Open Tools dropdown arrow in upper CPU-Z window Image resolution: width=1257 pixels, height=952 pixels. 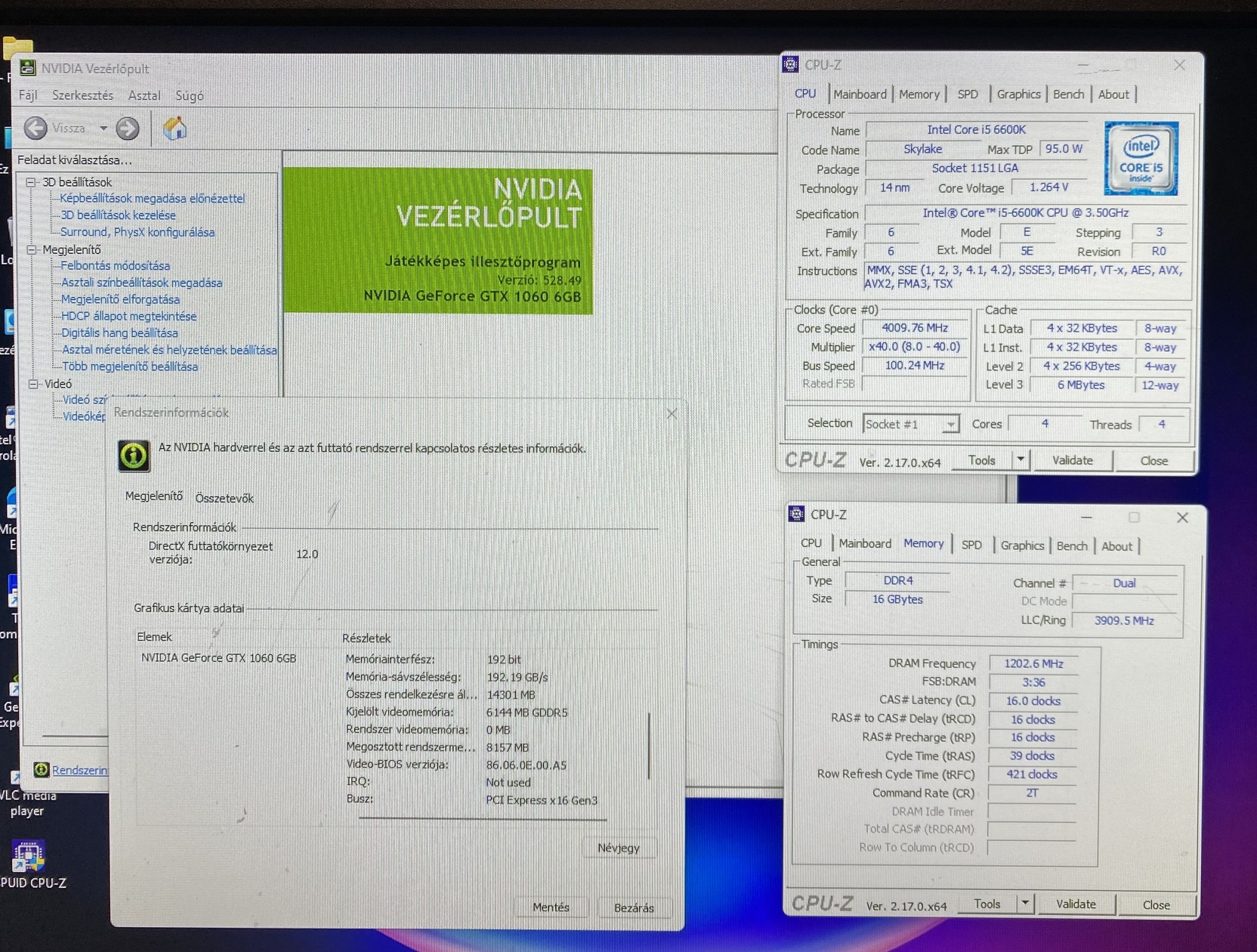1021,460
